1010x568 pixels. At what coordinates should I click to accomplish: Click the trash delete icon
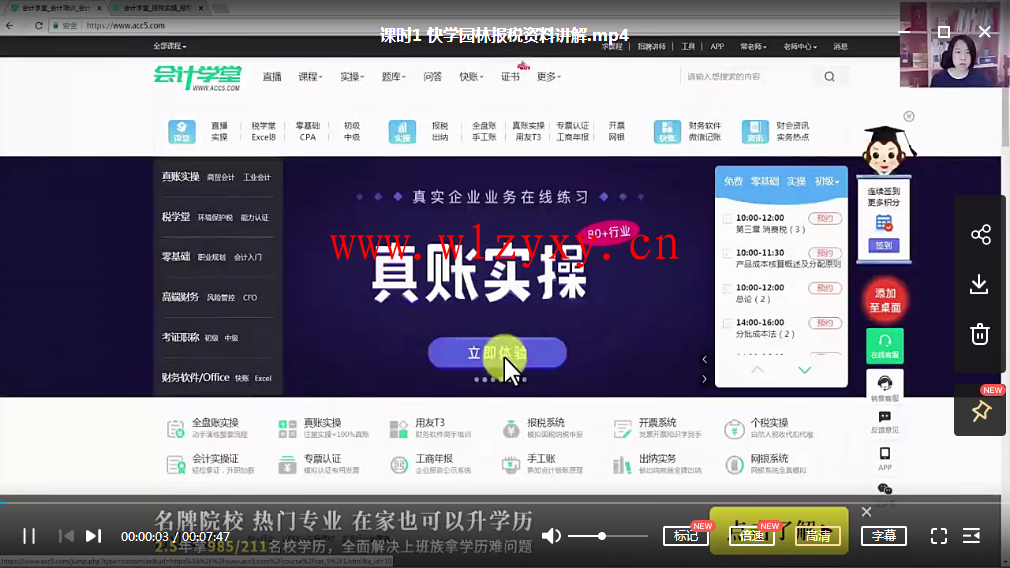(x=980, y=334)
